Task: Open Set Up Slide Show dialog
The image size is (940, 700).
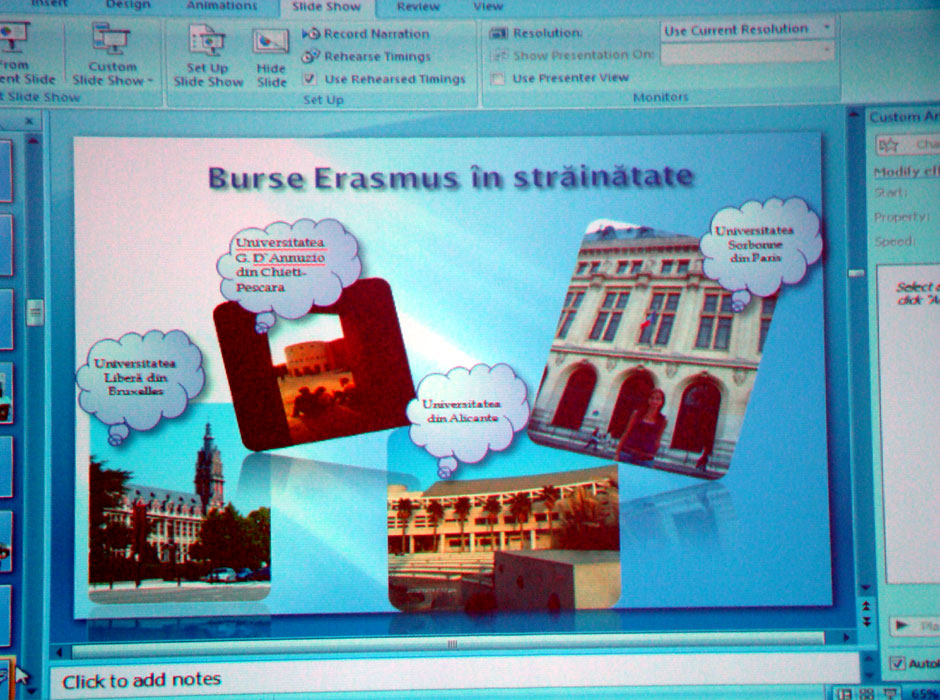Action: click(208, 55)
